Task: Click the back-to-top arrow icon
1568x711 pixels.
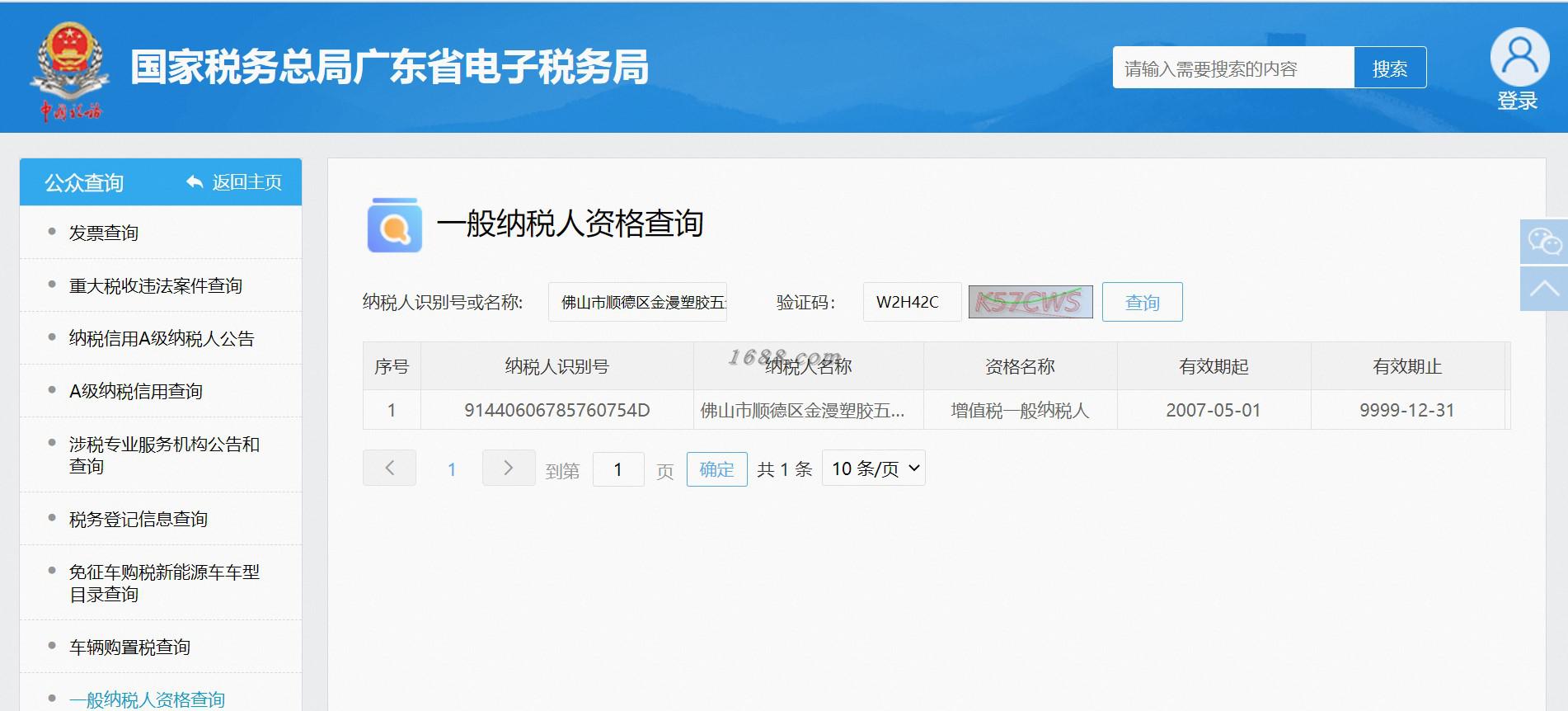Action: click(x=1544, y=289)
